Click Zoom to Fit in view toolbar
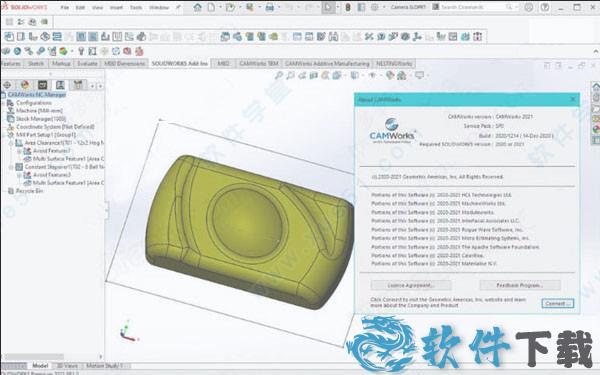Image resolution: width=600 pixels, height=375 pixels. pyautogui.click(x=279, y=75)
